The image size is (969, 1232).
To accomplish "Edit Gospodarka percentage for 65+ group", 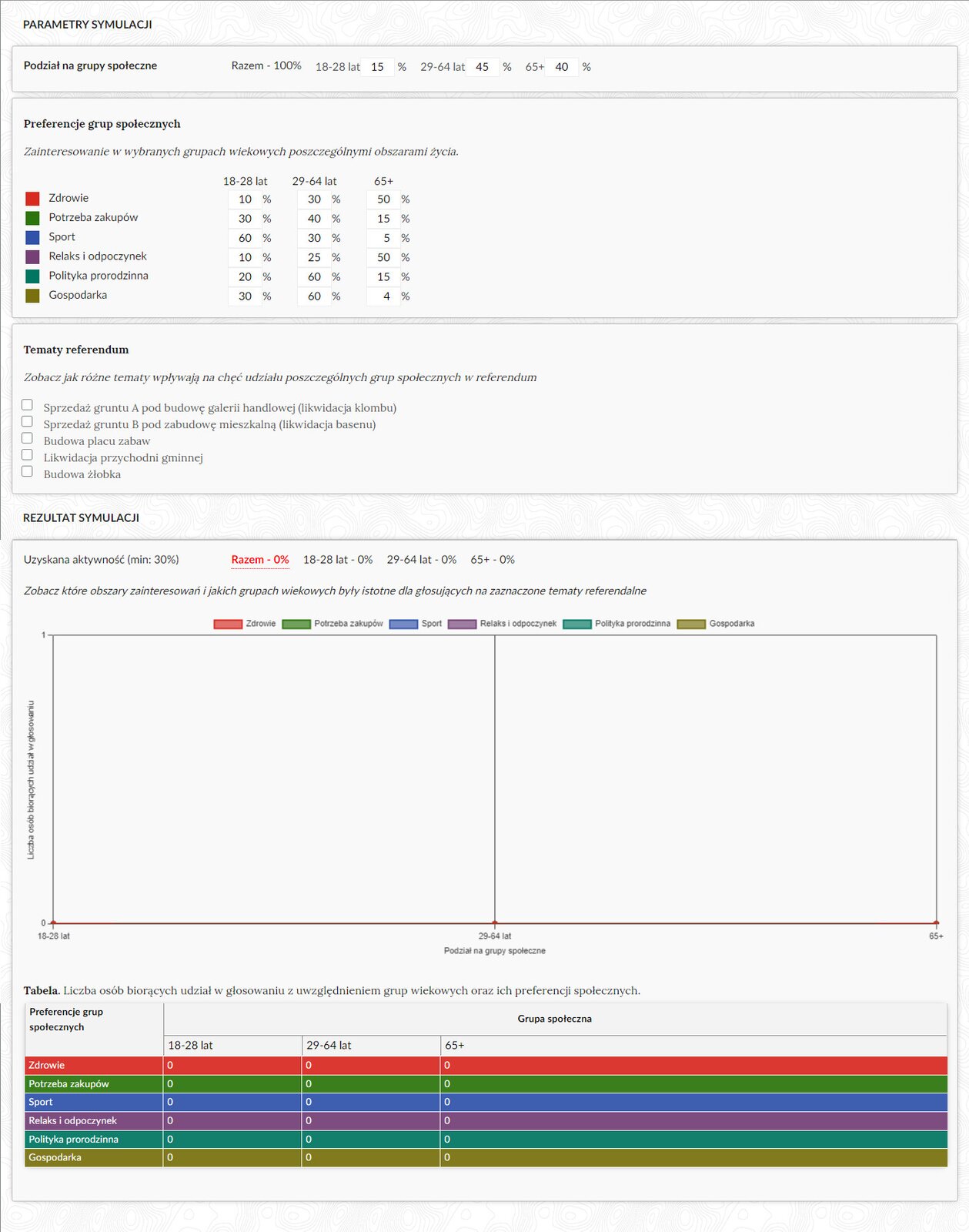I will click(x=383, y=296).
